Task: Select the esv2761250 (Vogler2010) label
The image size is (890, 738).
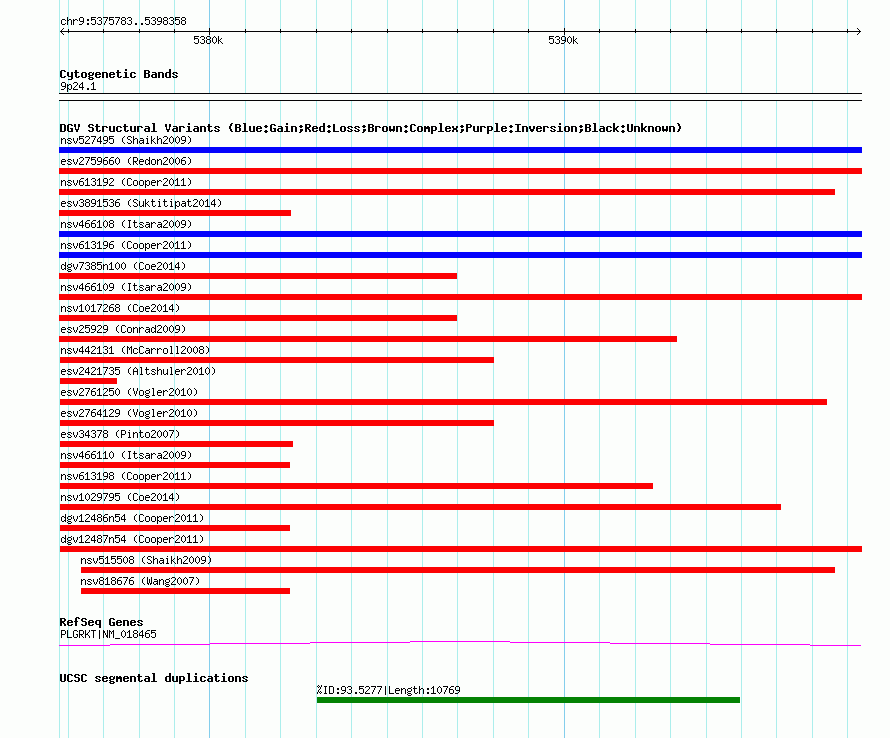Action: coord(129,392)
